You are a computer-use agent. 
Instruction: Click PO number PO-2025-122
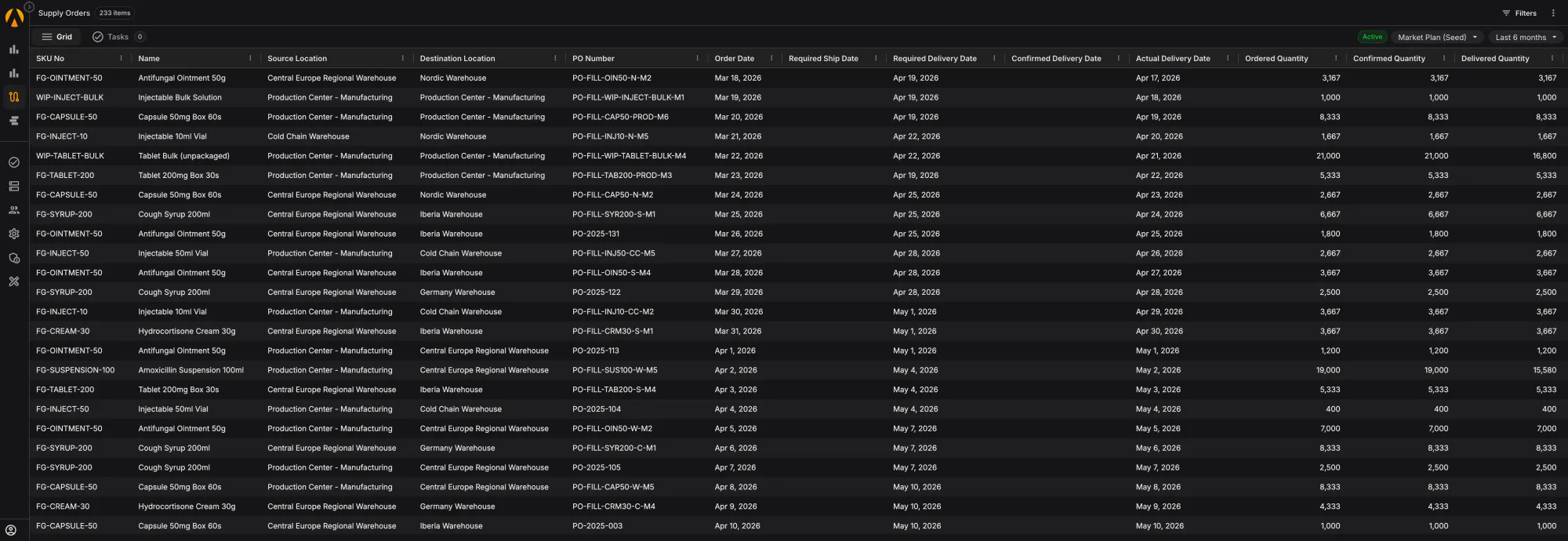[x=597, y=292]
